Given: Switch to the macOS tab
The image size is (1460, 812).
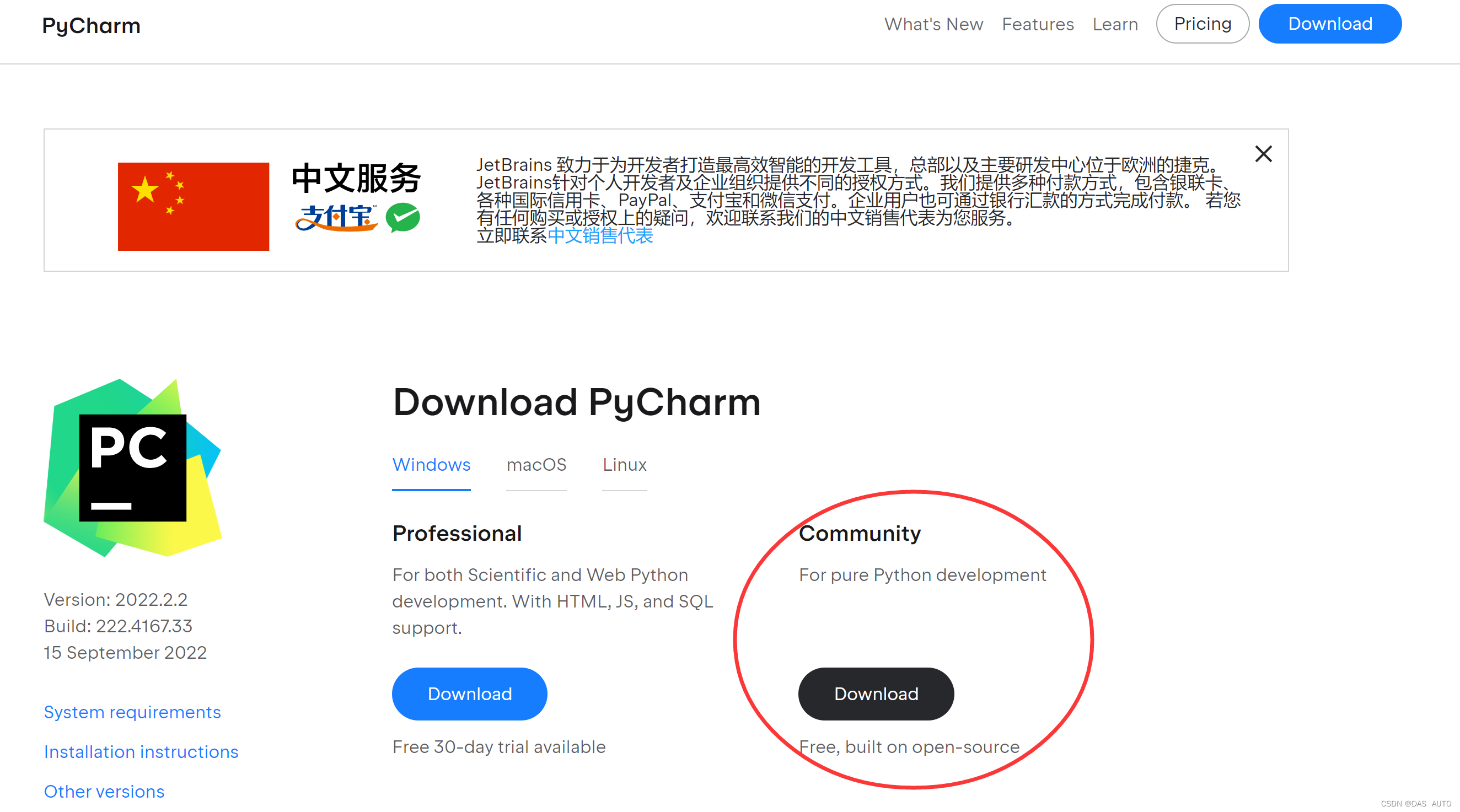Looking at the screenshot, I should coord(536,465).
